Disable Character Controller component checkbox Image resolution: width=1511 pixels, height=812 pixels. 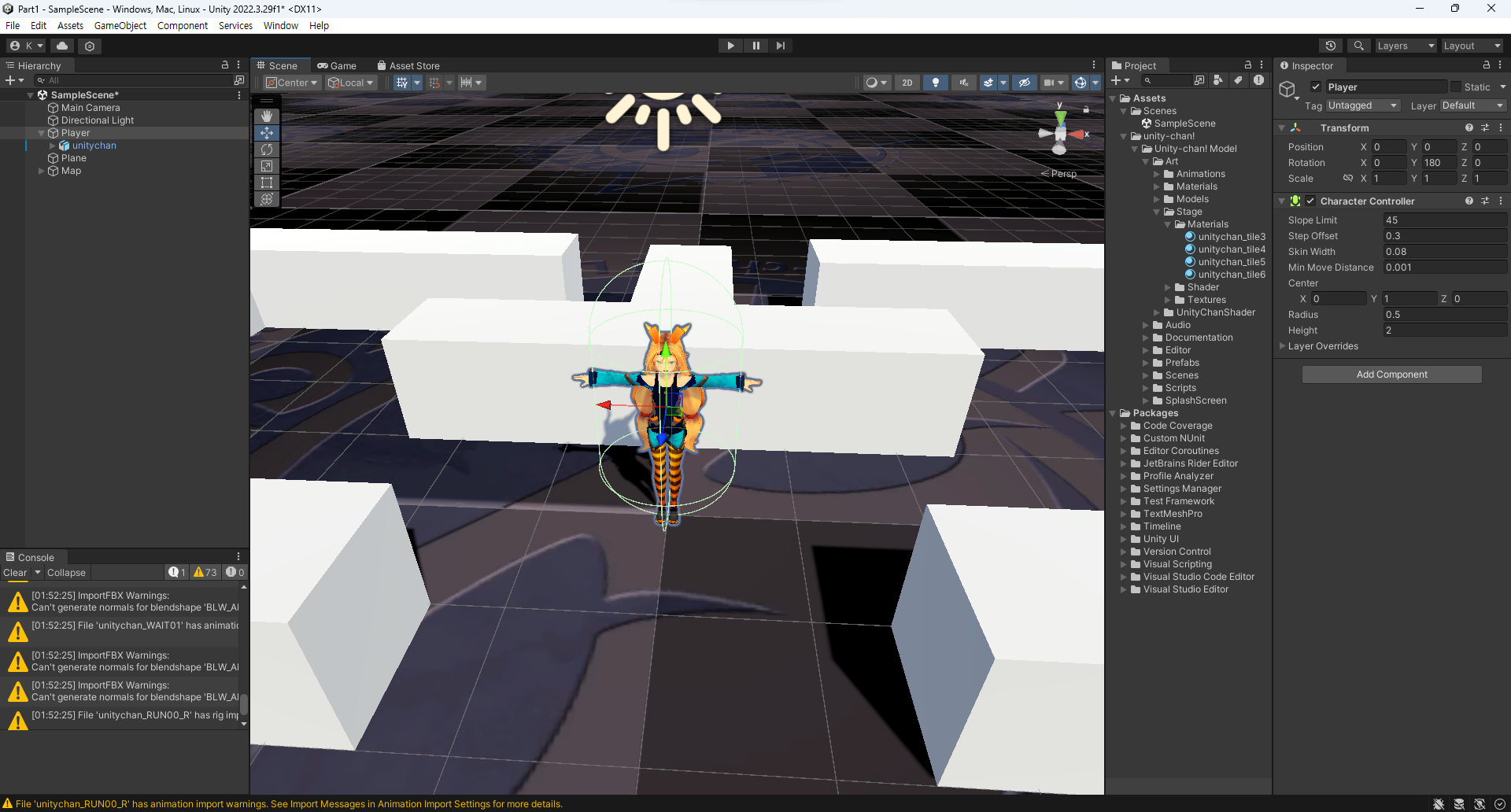pyautogui.click(x=1310, y=201)
